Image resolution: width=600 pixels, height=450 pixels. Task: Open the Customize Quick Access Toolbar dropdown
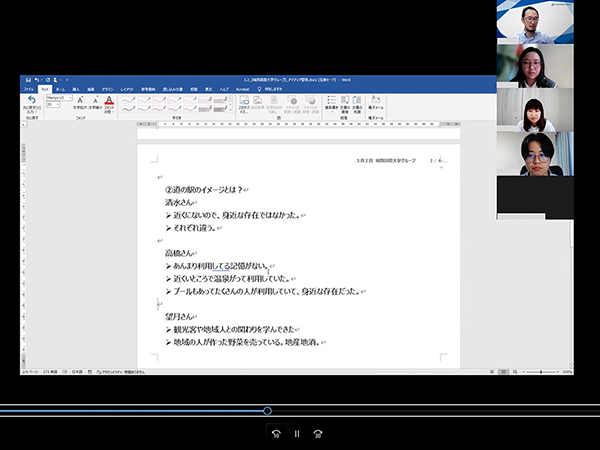pos(67,80)
